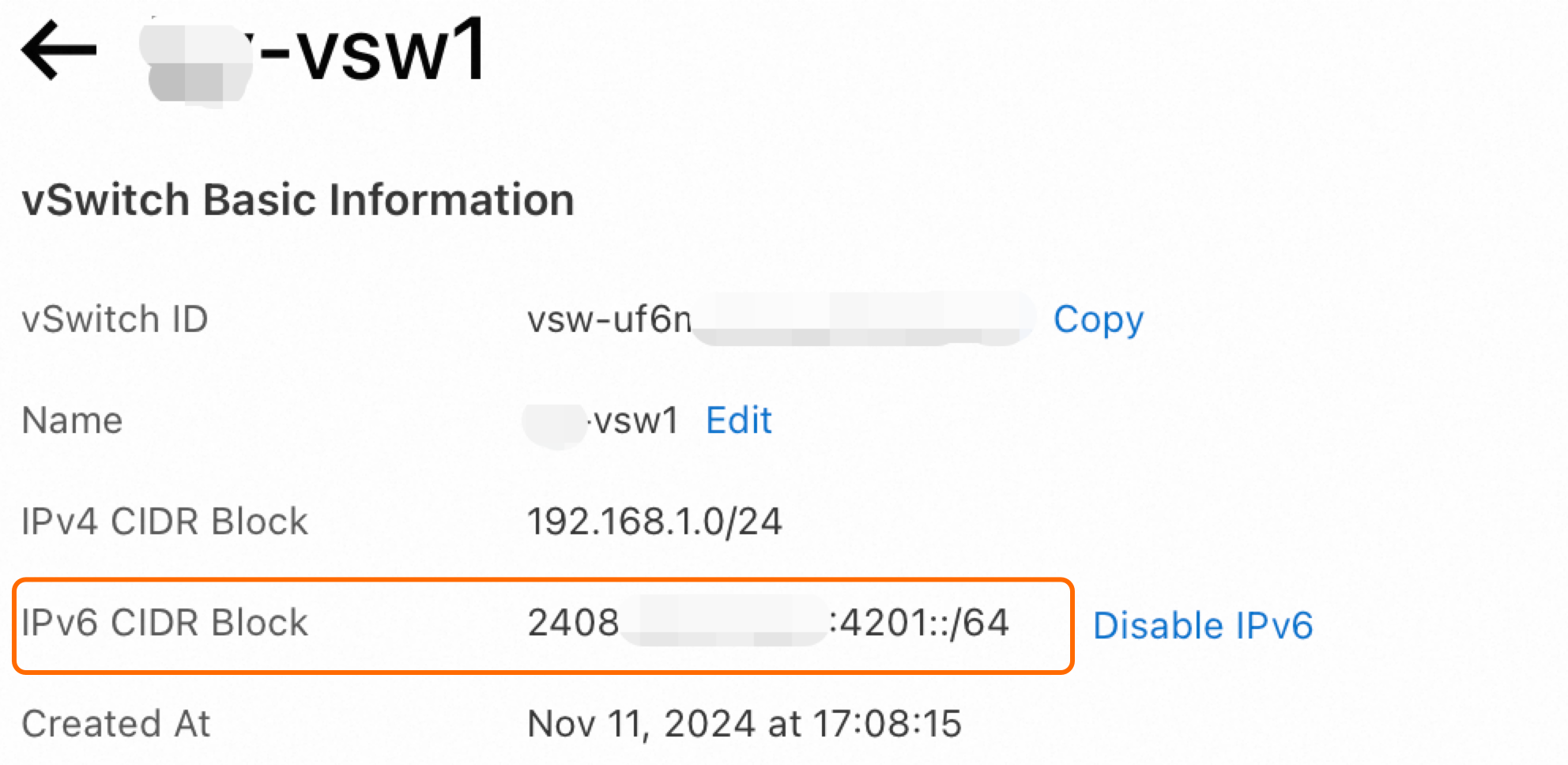
Task: Select the vsw-uf6n ID value text
Action: 609,320
